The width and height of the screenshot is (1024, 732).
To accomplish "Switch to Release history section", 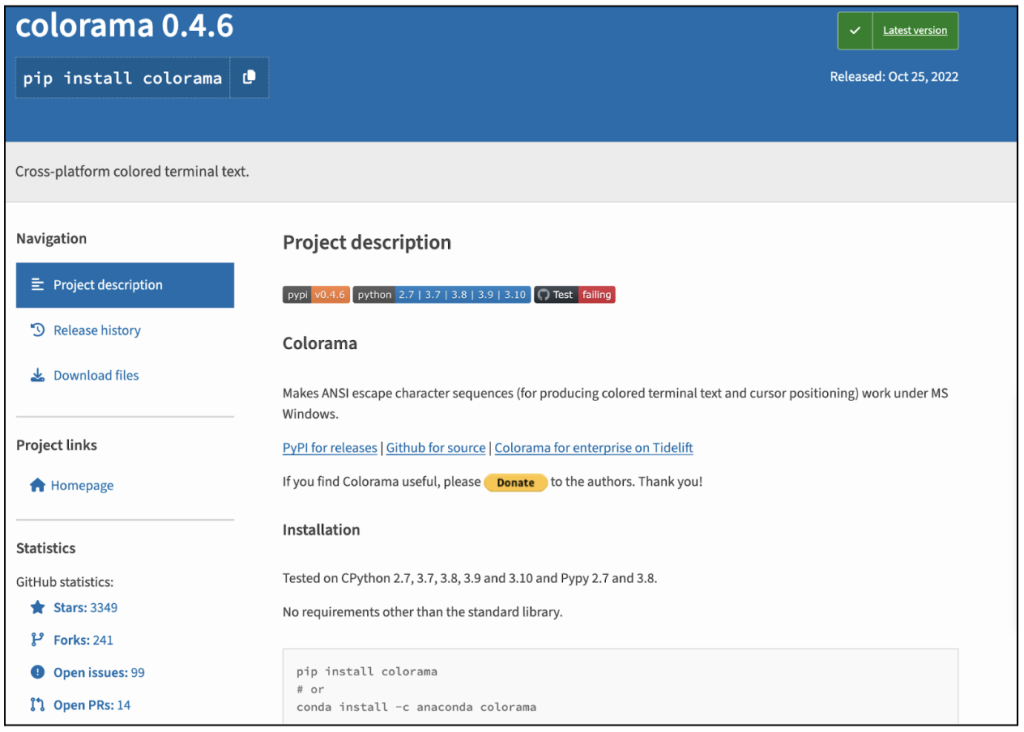I will point(97,330).
